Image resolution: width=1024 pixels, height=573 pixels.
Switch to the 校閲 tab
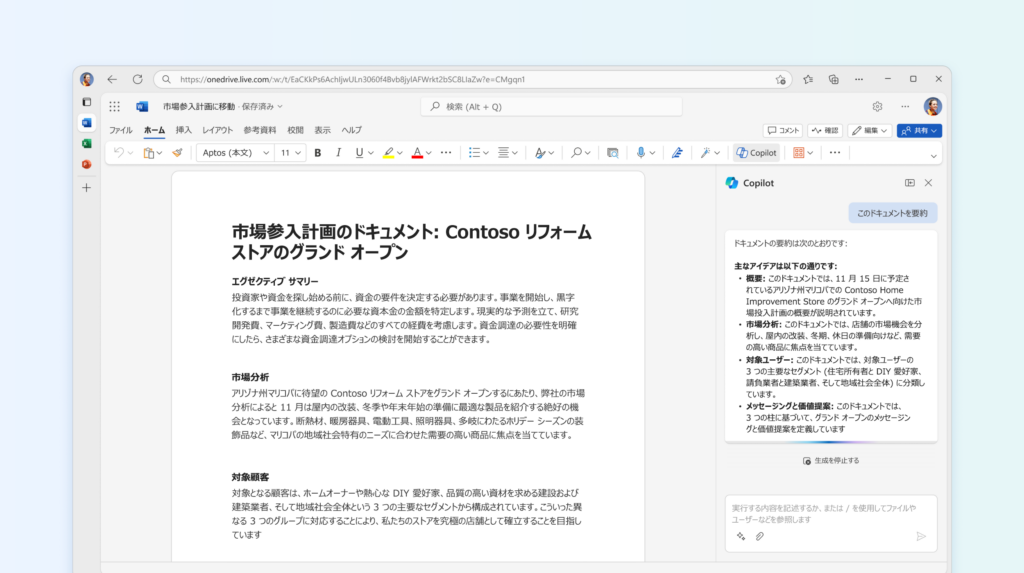295,131
